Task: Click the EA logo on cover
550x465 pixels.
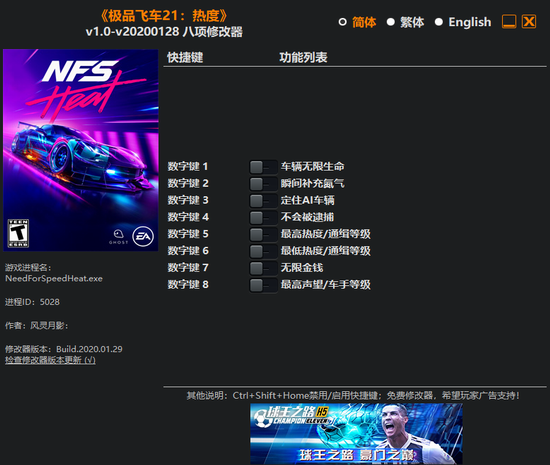Action: coord(143,236)
